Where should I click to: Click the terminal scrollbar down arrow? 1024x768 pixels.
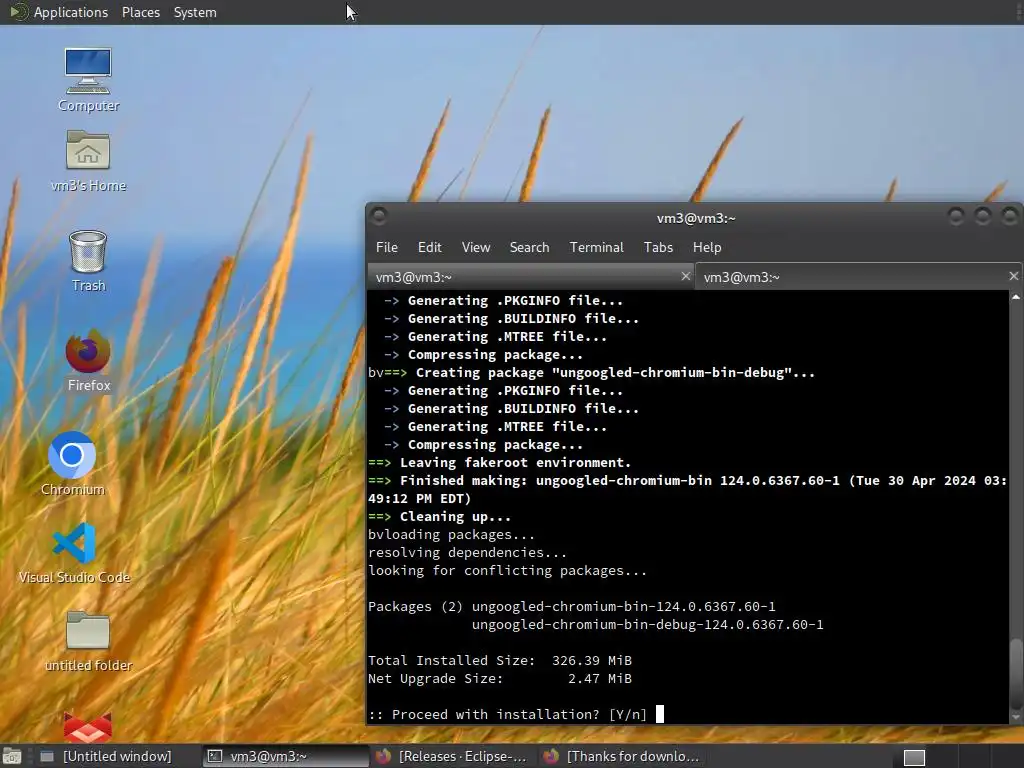tap(1016, 717)
